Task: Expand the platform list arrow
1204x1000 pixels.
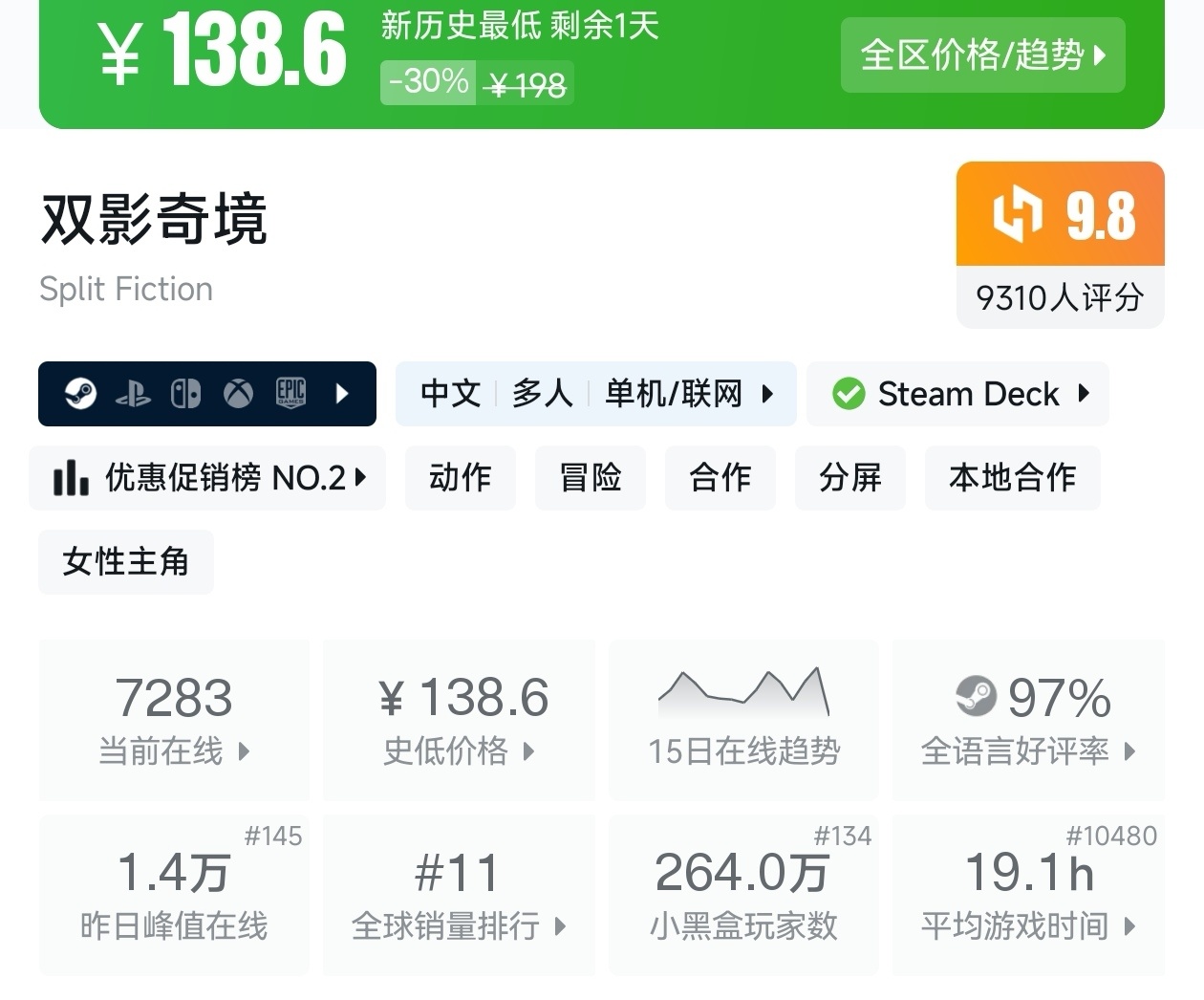Action: coord(343,393)
